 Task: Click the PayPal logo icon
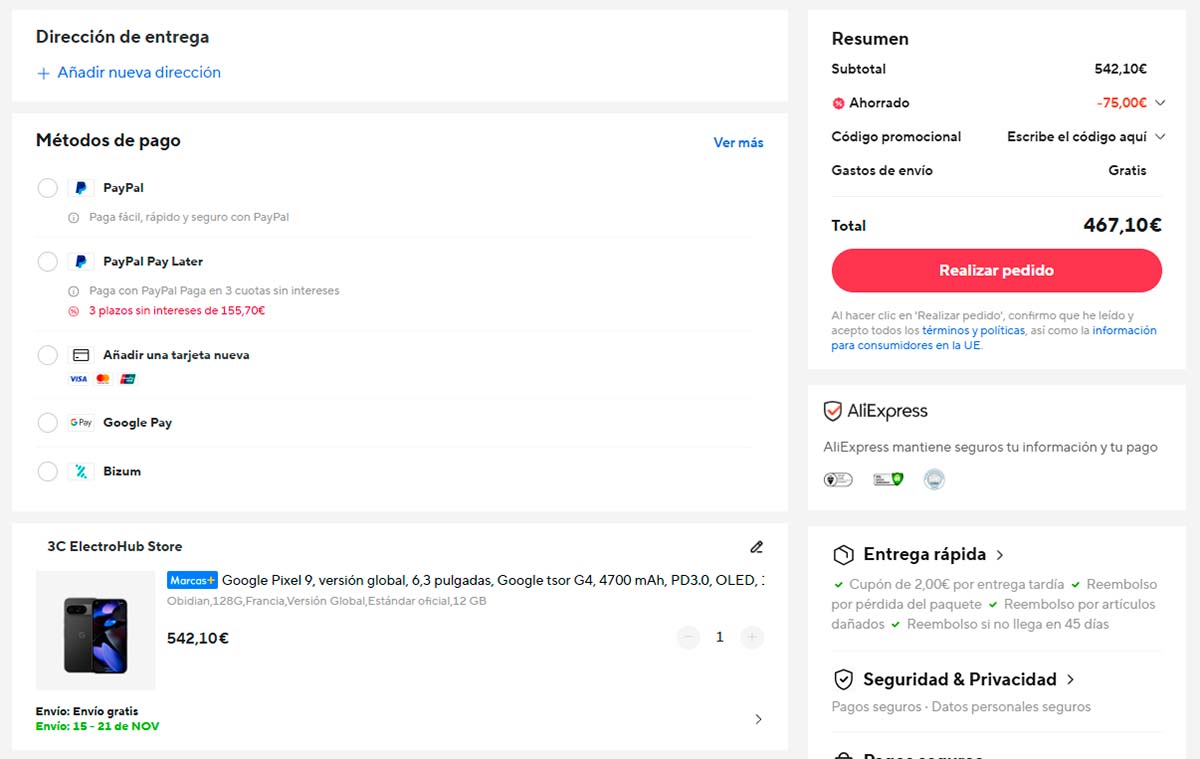(80, 187)
